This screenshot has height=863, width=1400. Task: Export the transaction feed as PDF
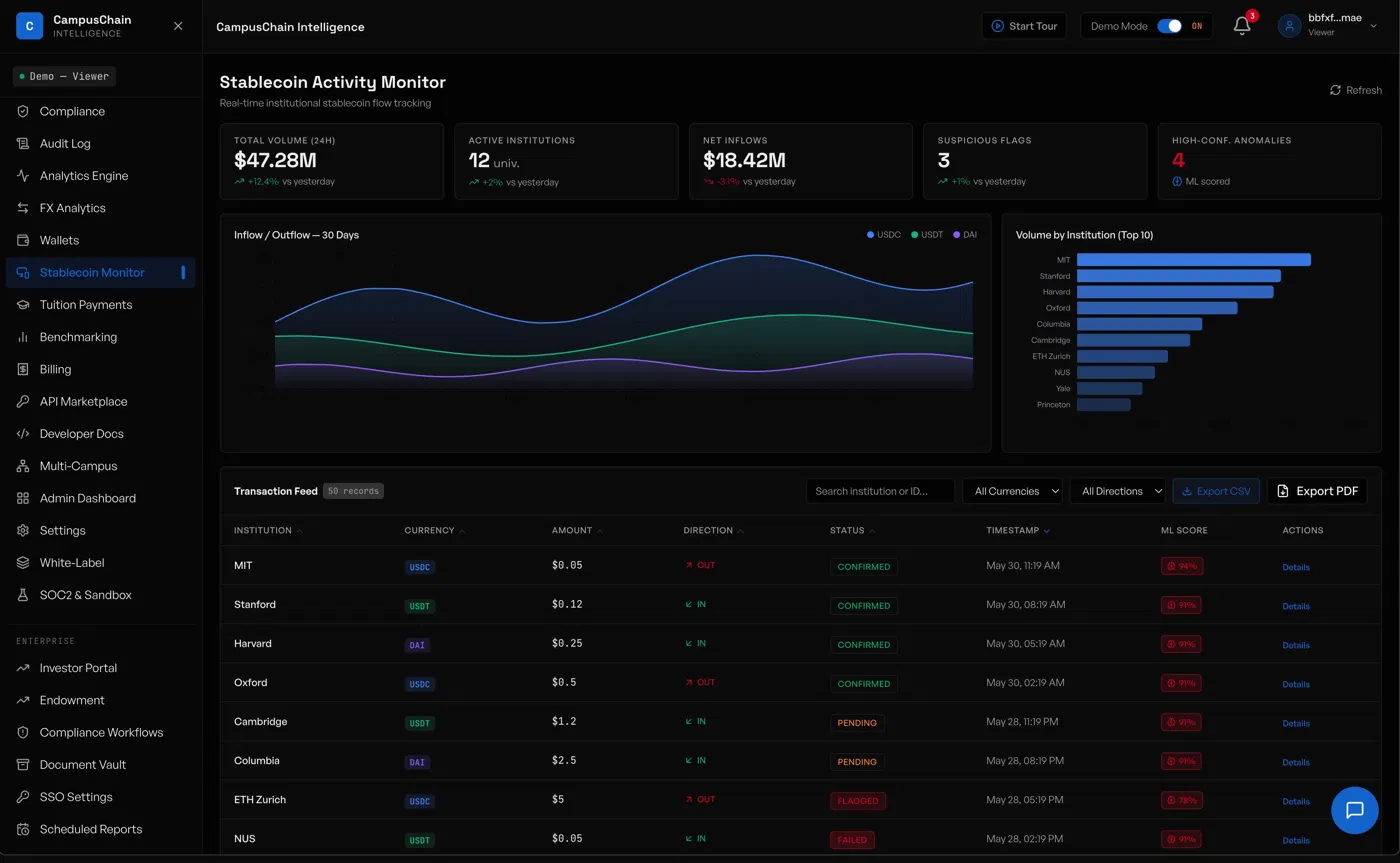(x=1317, y=491)
